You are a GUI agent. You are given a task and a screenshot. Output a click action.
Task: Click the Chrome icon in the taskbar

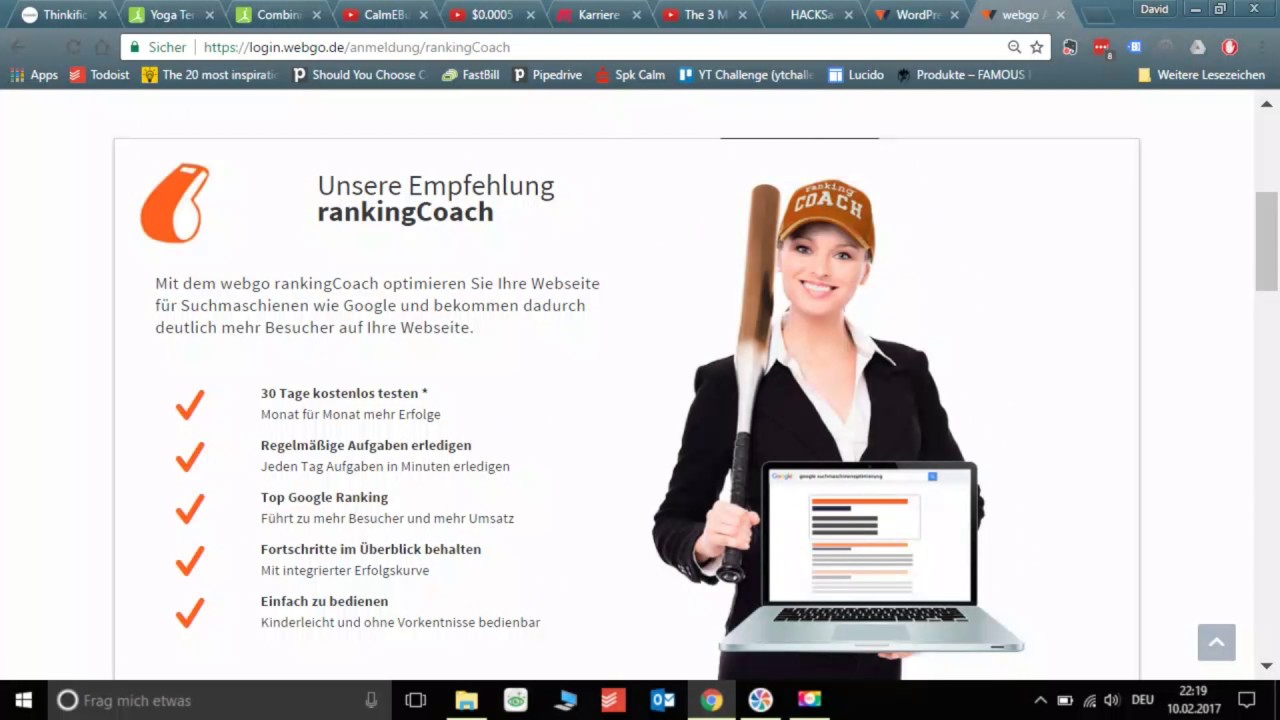point(711,700)
